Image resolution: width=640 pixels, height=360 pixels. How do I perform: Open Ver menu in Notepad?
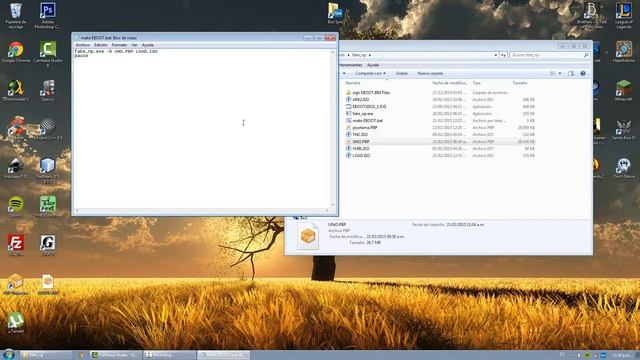point(134,45)
